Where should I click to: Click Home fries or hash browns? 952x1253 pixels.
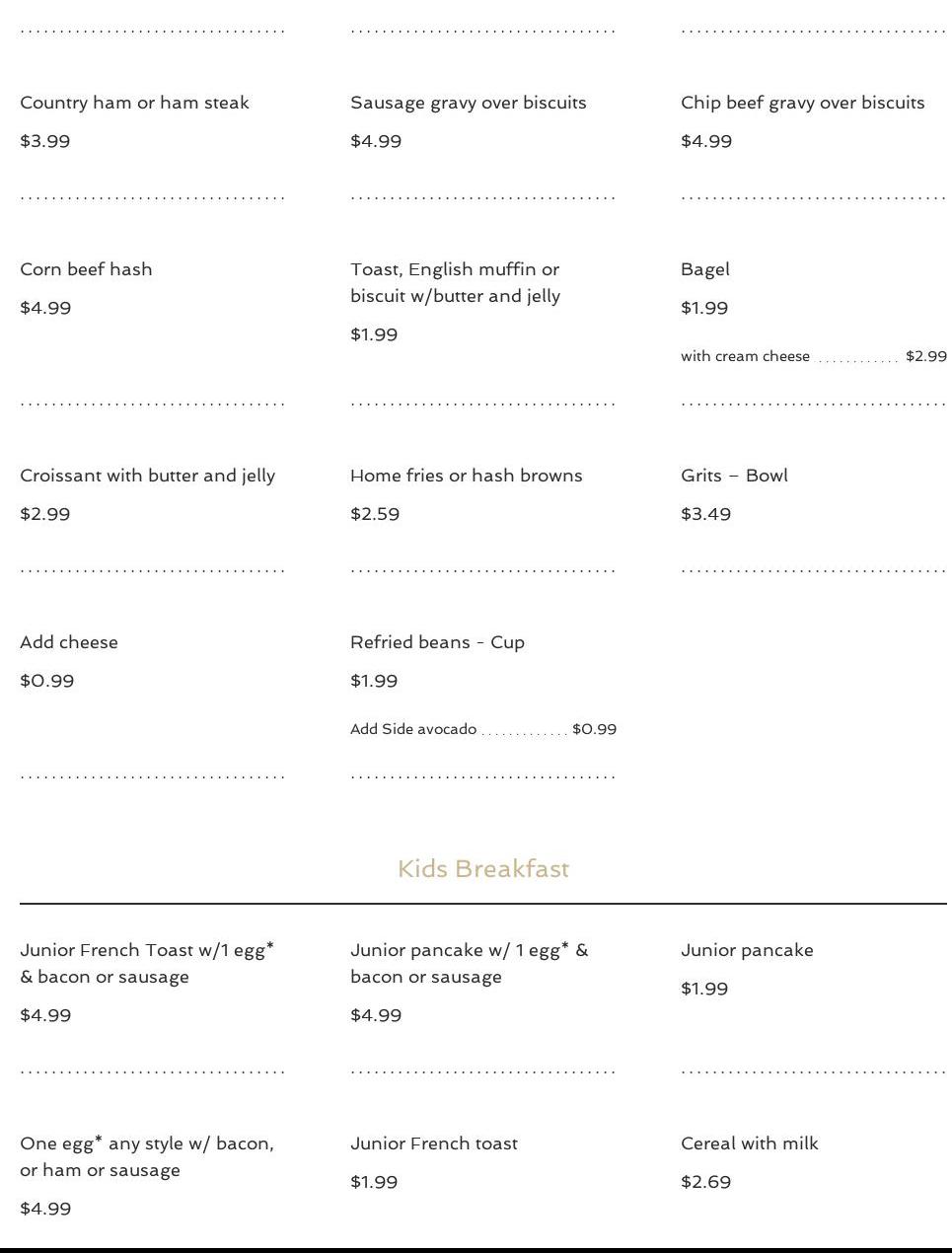pyautogui.click(x=466, y=476)
